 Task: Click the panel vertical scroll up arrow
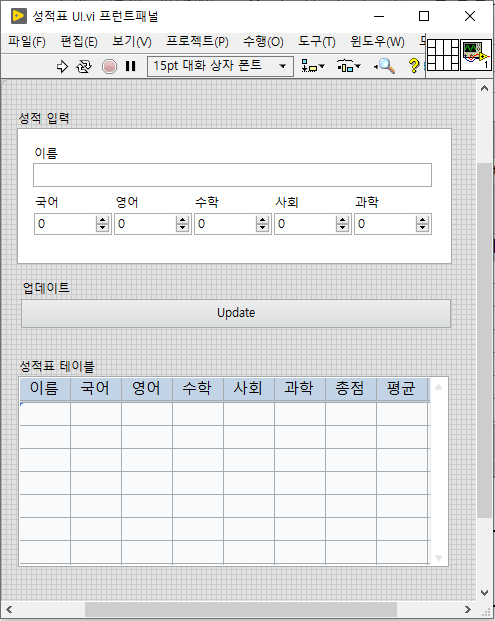point(484,89)
